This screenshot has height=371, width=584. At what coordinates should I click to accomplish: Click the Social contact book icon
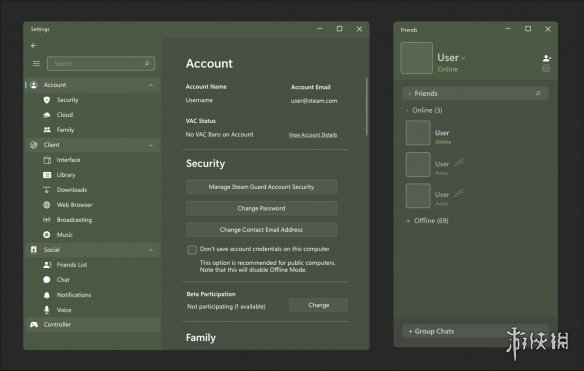(34, 250)
